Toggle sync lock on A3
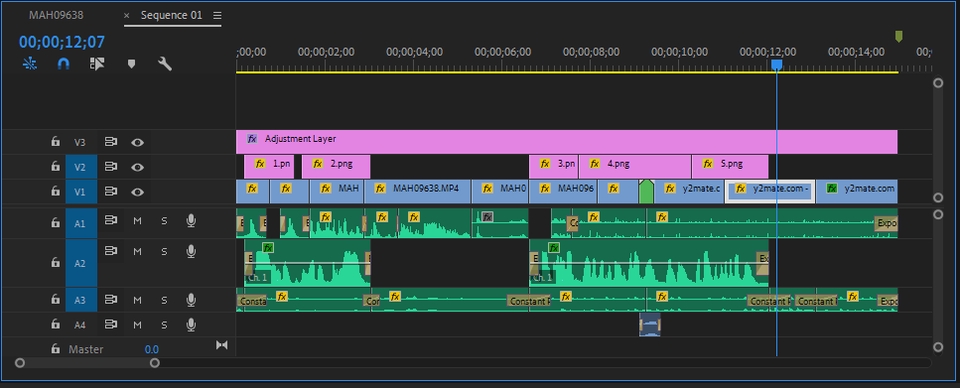 pyautogui.click(x=110, y=299)
